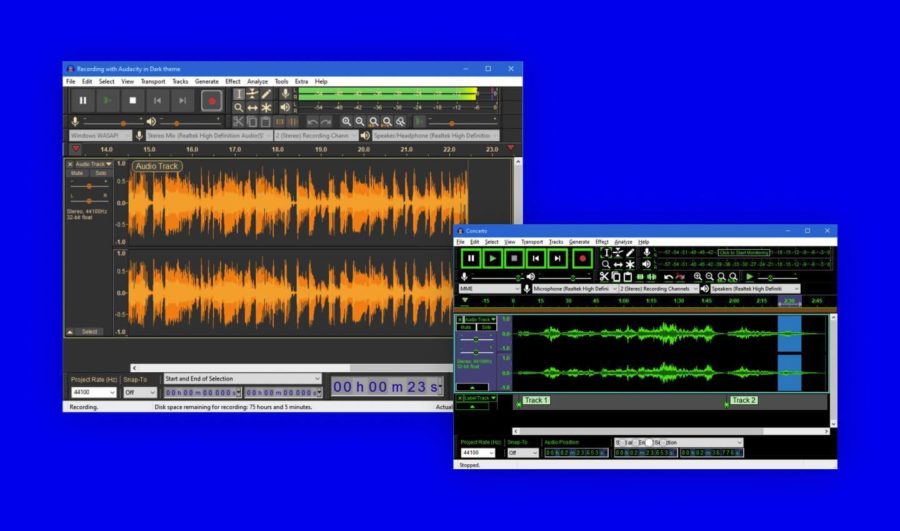
Task: Click the Select button below the orange track
Action: [x=89, y=332]
